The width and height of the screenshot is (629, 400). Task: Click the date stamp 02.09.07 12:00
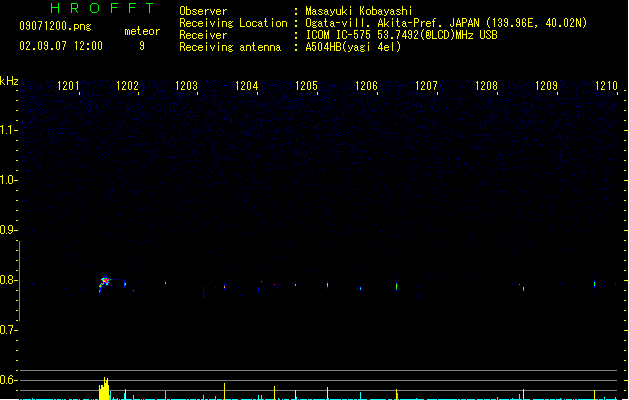[61, 46]
